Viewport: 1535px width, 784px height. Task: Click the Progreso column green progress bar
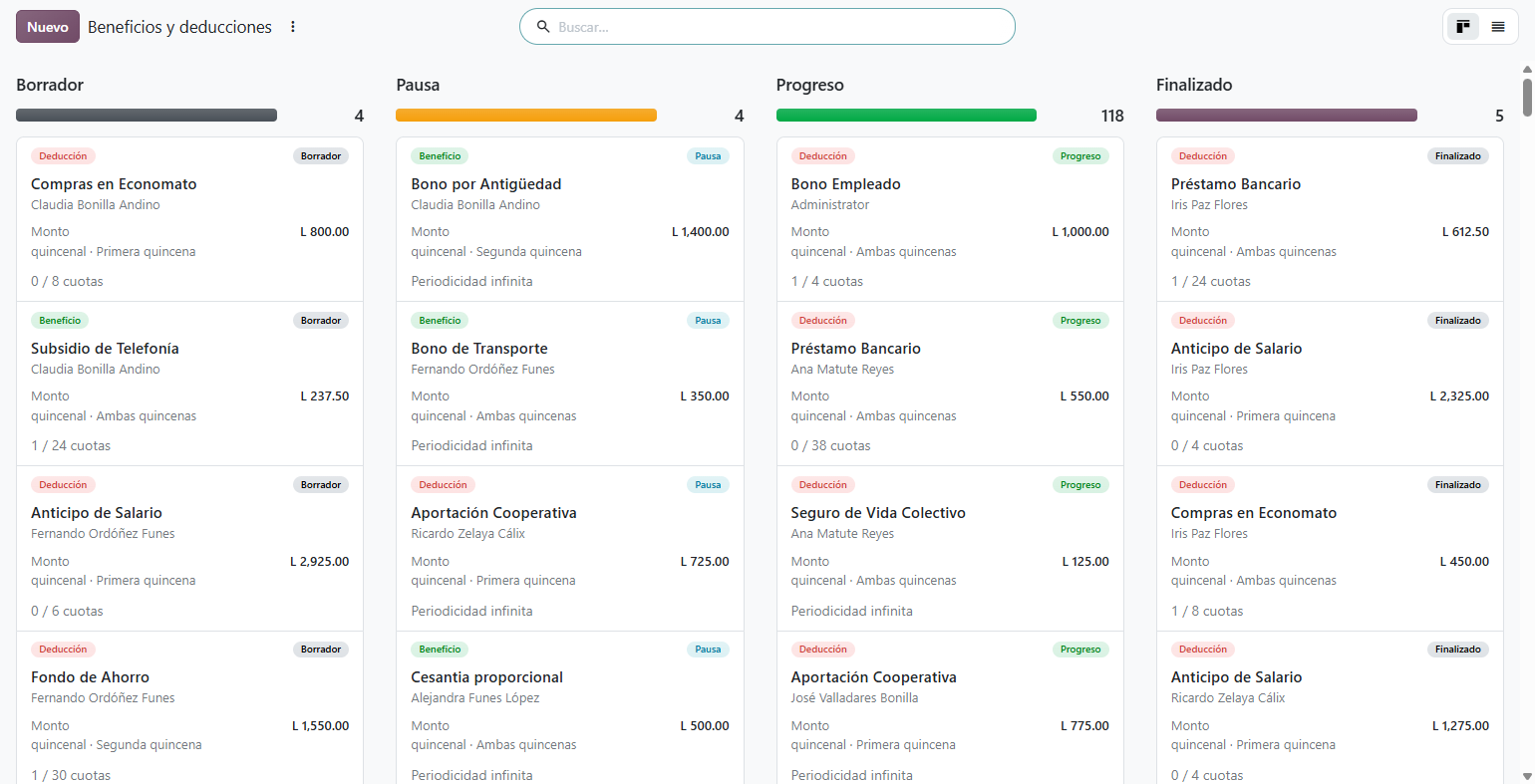pyautogui.click(x=906, y=116)
